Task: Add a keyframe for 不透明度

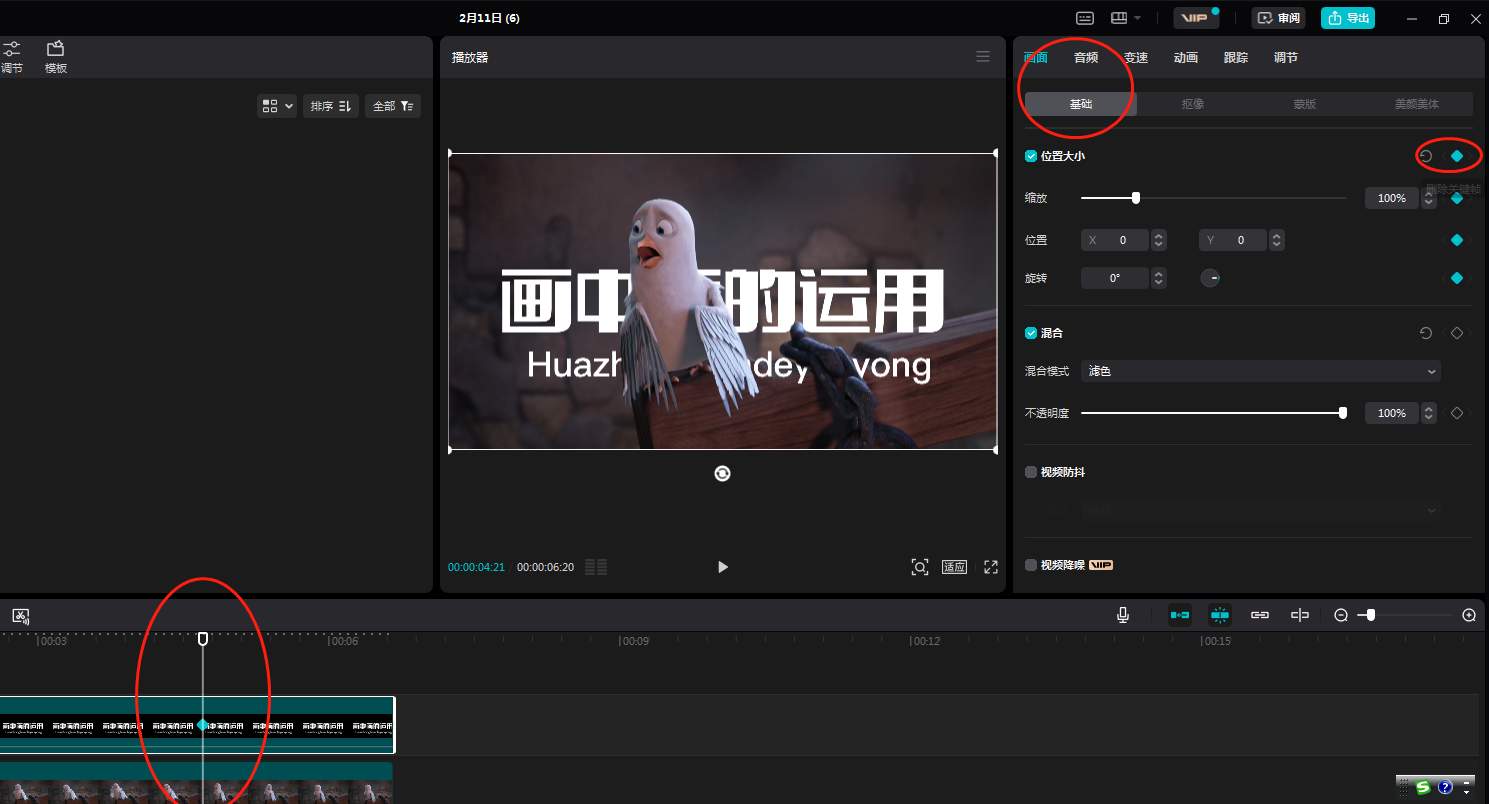Action: tap(1457, 413)
